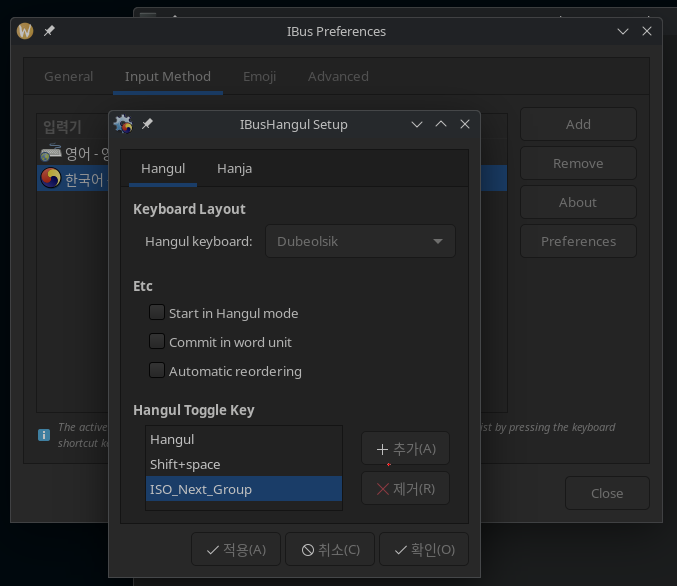The height and width of the screenshot is (586, 677).
Task: Click the Remove input method button
Action: click(578, 163)
